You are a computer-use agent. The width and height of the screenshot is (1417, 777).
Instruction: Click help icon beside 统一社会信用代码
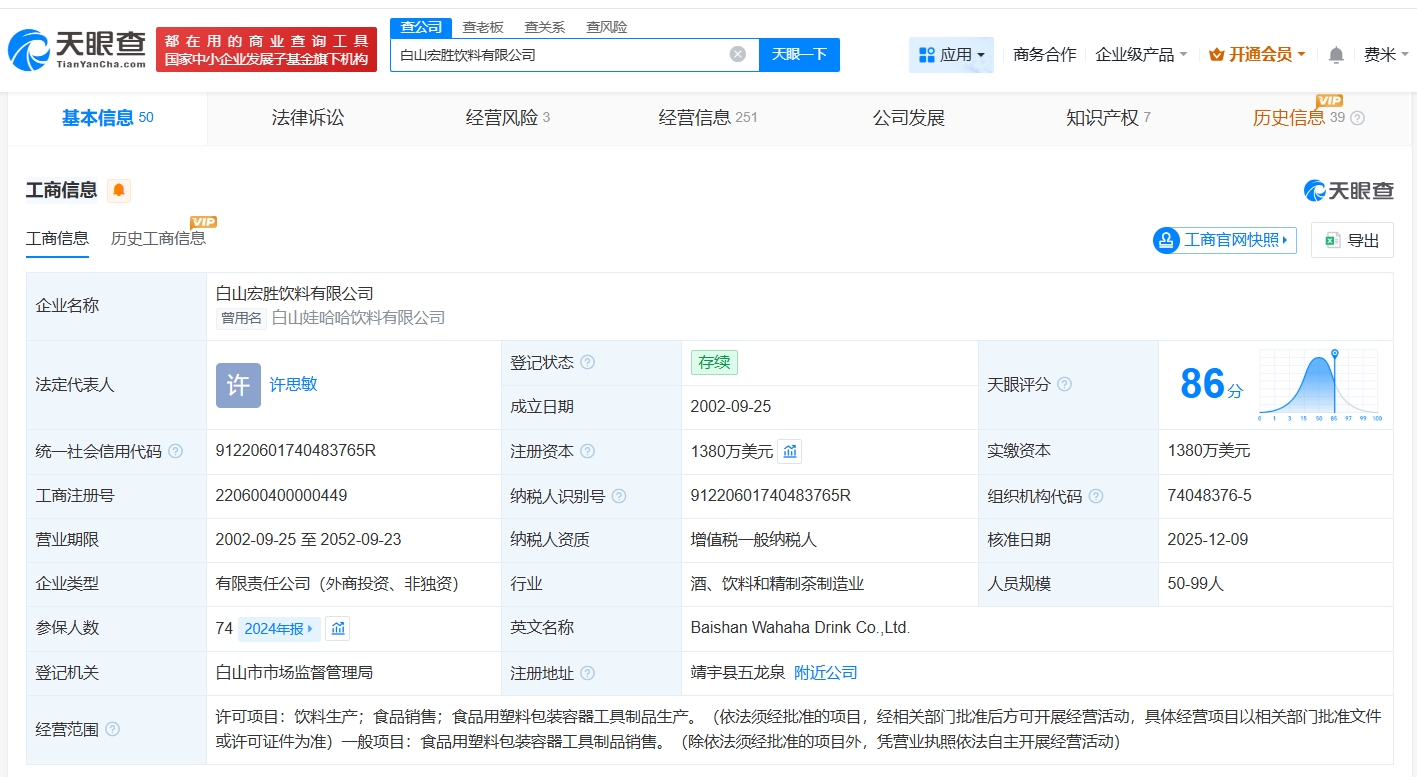click(x=176, y=451)
